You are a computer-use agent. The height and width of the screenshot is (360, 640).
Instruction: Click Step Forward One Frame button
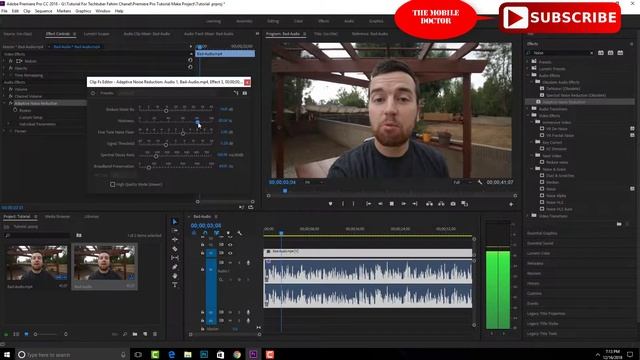403,204
